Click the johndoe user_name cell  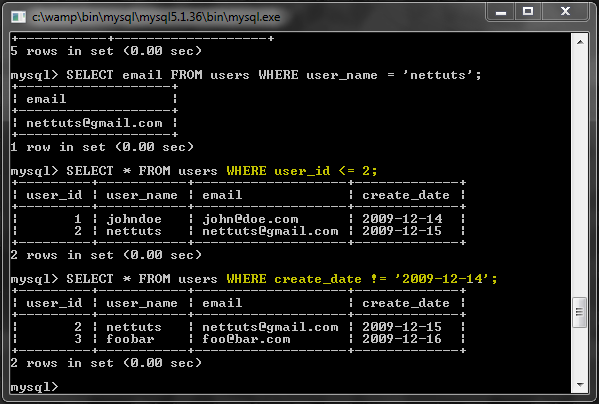(134, 219)
